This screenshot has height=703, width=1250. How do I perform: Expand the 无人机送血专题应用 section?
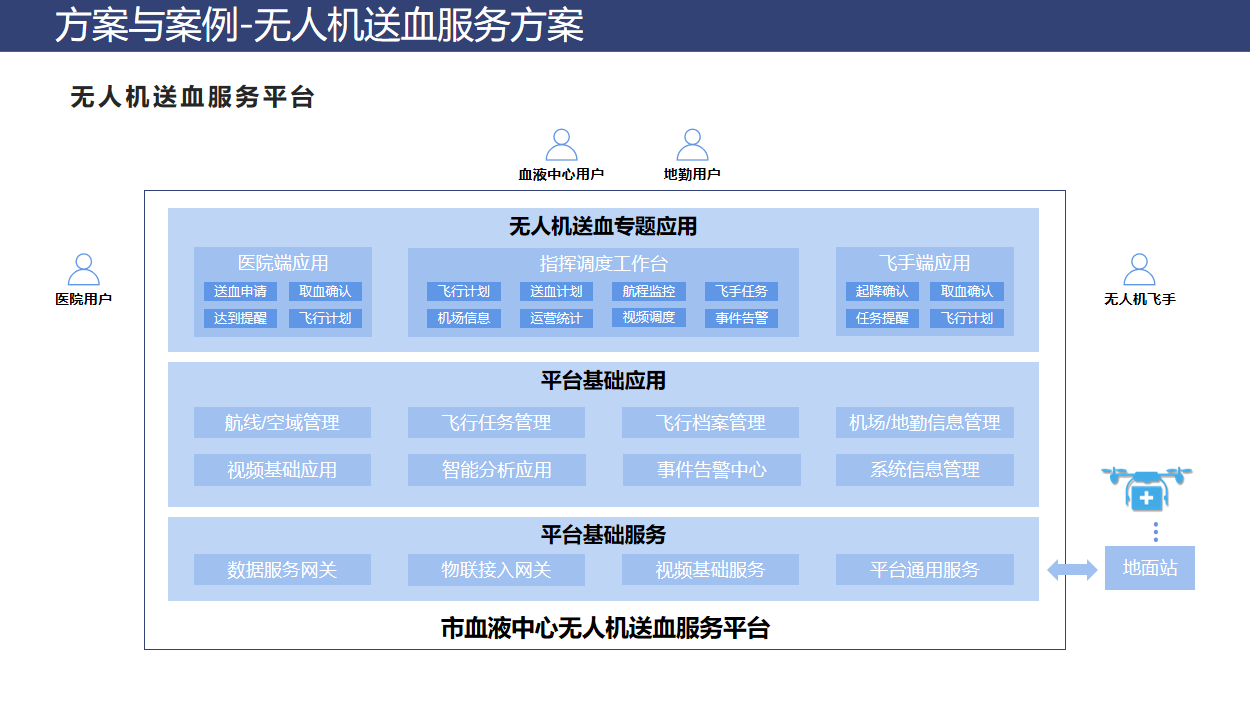click(605, 226)
